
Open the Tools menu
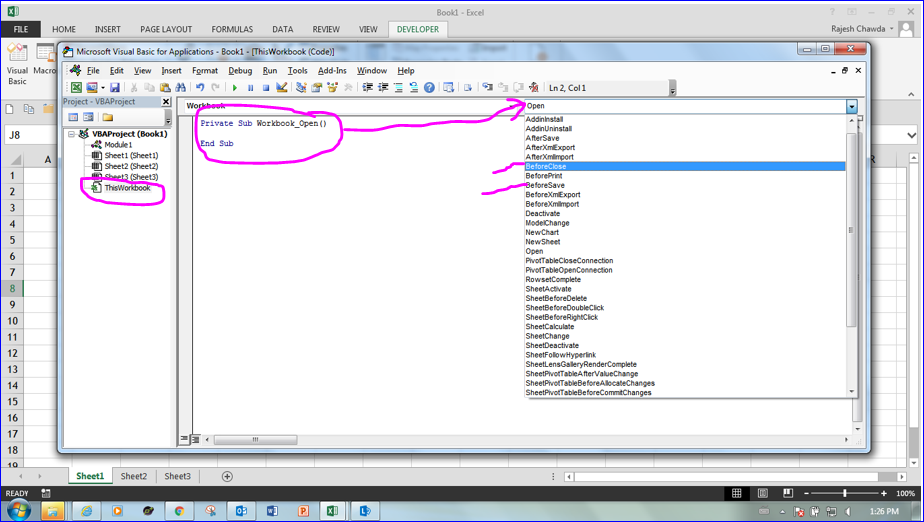(x=298, y=71)
